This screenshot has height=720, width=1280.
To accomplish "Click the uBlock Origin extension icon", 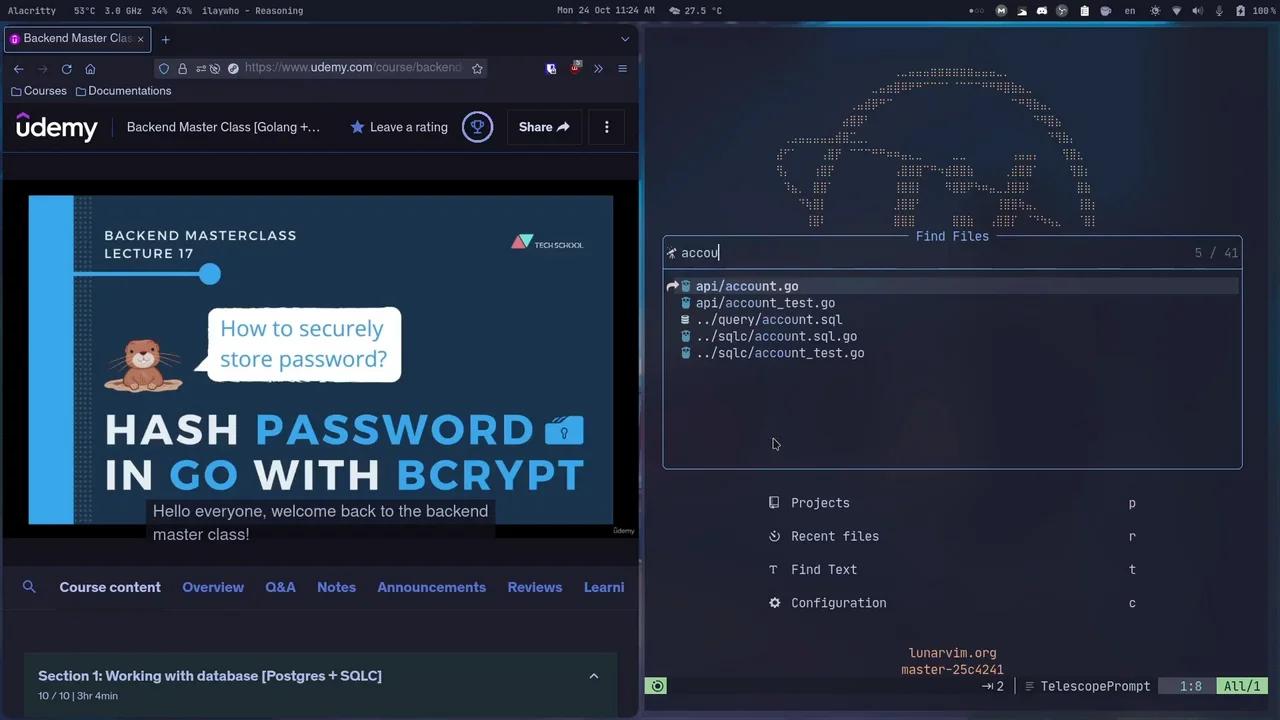I will (576, 68).
